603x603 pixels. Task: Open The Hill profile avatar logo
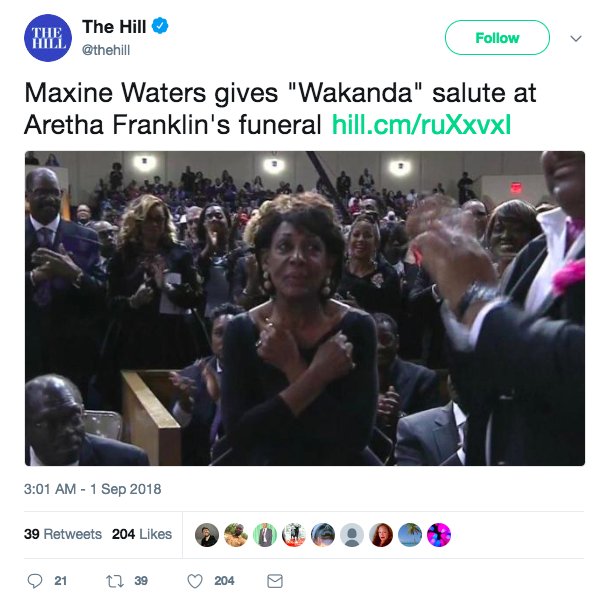point(48,38)
